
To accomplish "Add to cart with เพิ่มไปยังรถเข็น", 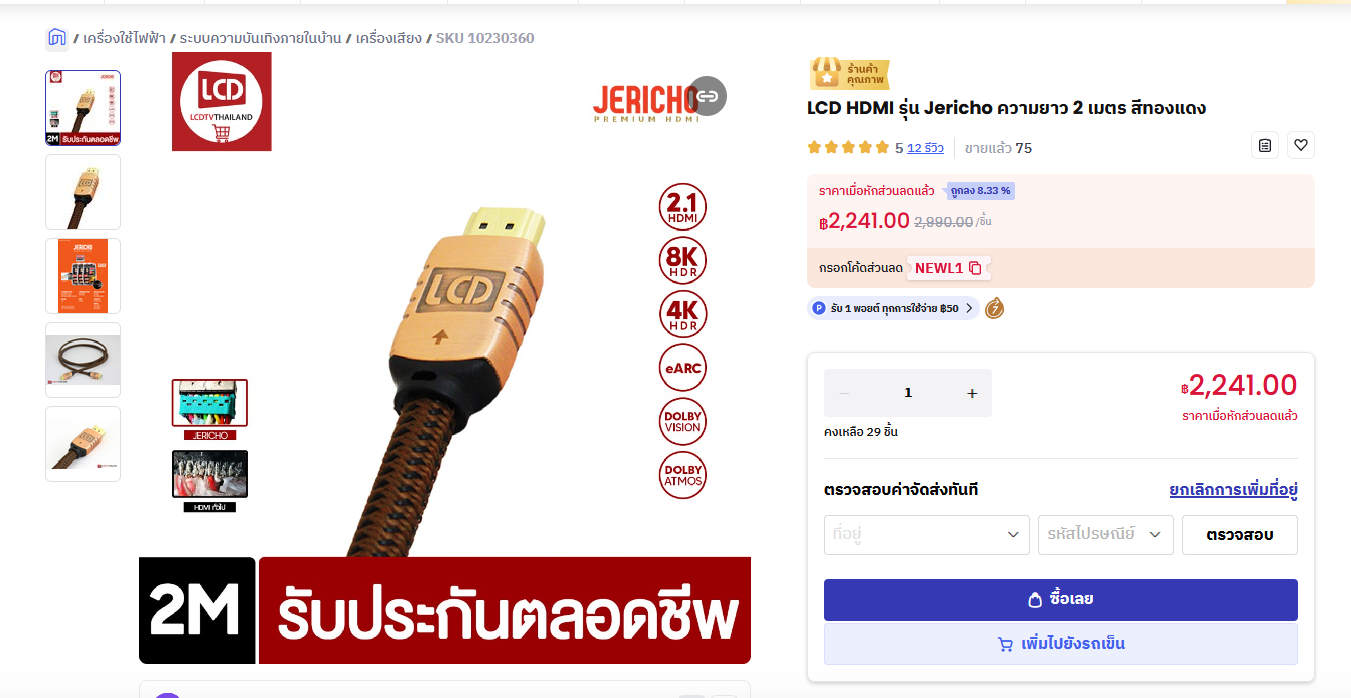I will (1061, 644).
